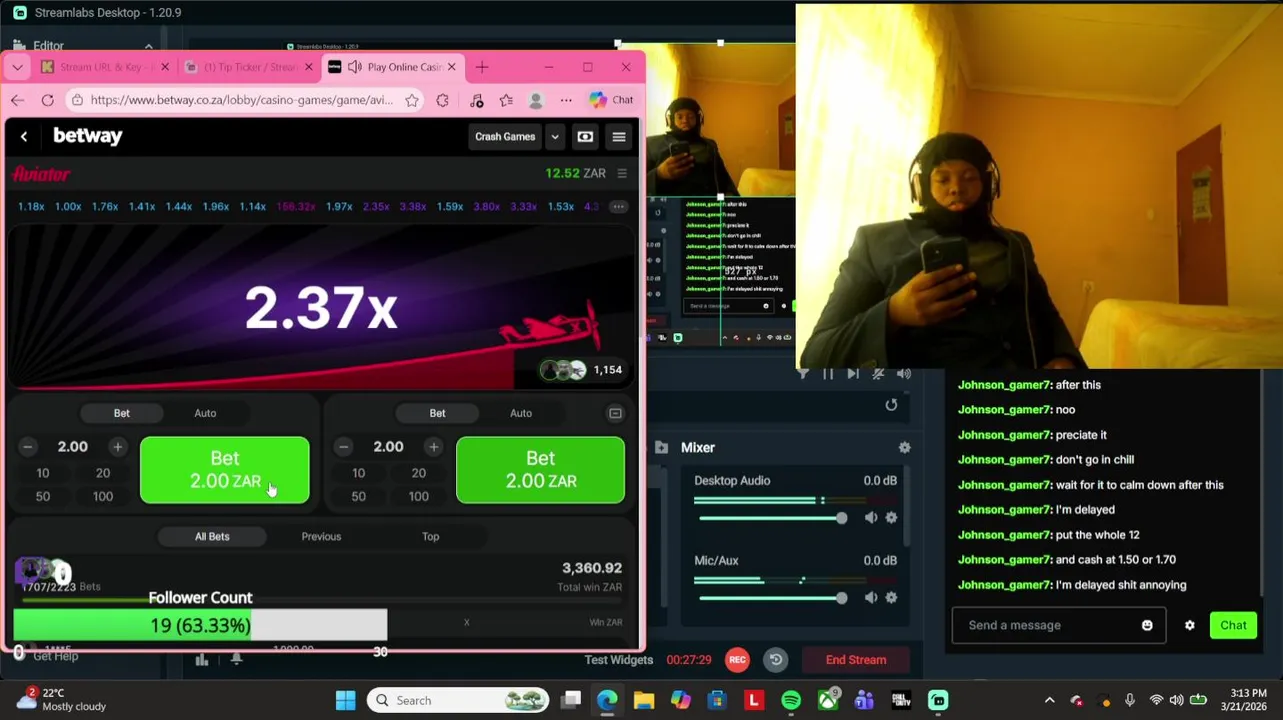Open Edge profile avatar
Image resolution: width=1283 pixels, height=720 pixels.
pyautogui.click(x=536, y=100)
